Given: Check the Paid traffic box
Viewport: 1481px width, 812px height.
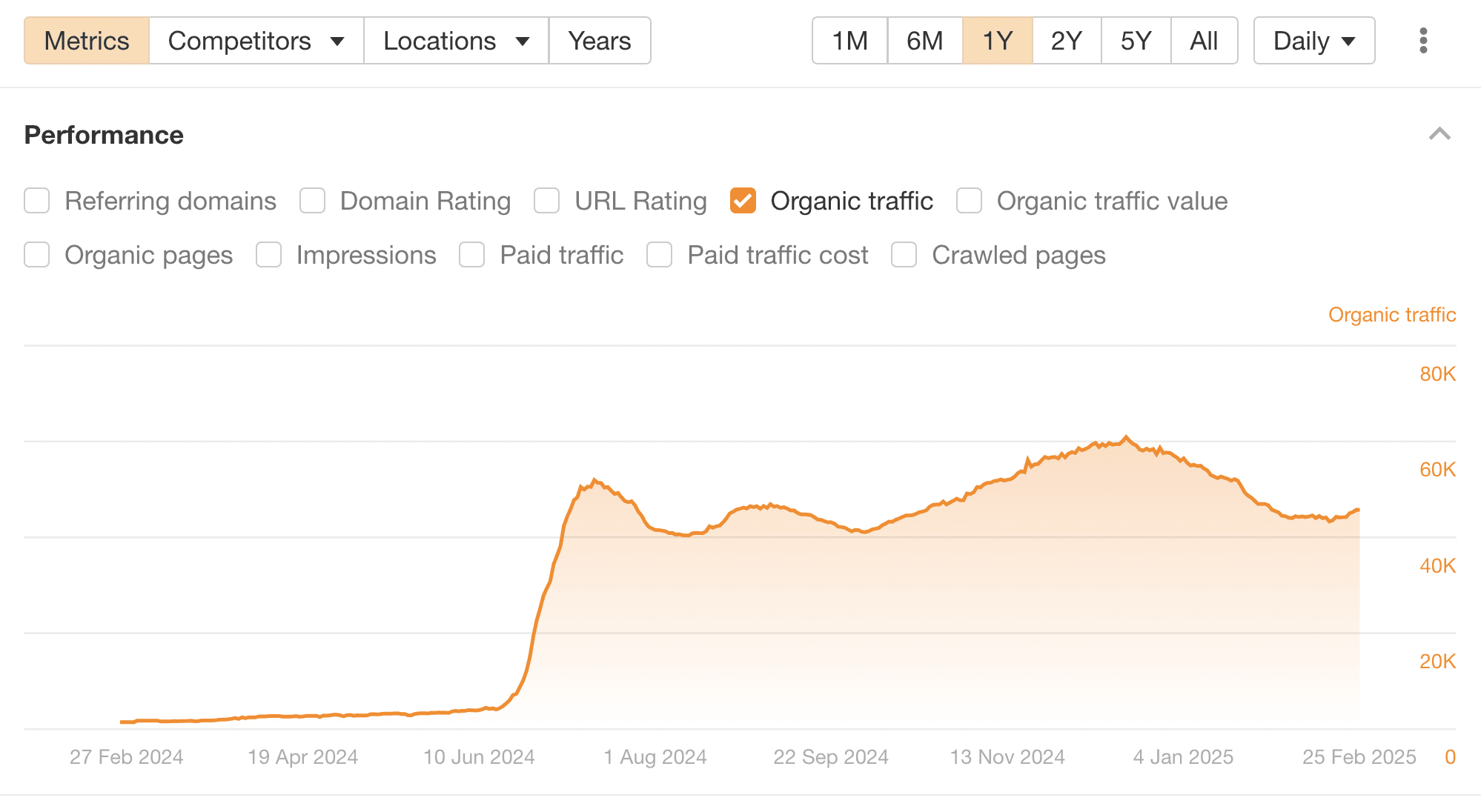Looking at the screenshot, I should pos(471,255).
